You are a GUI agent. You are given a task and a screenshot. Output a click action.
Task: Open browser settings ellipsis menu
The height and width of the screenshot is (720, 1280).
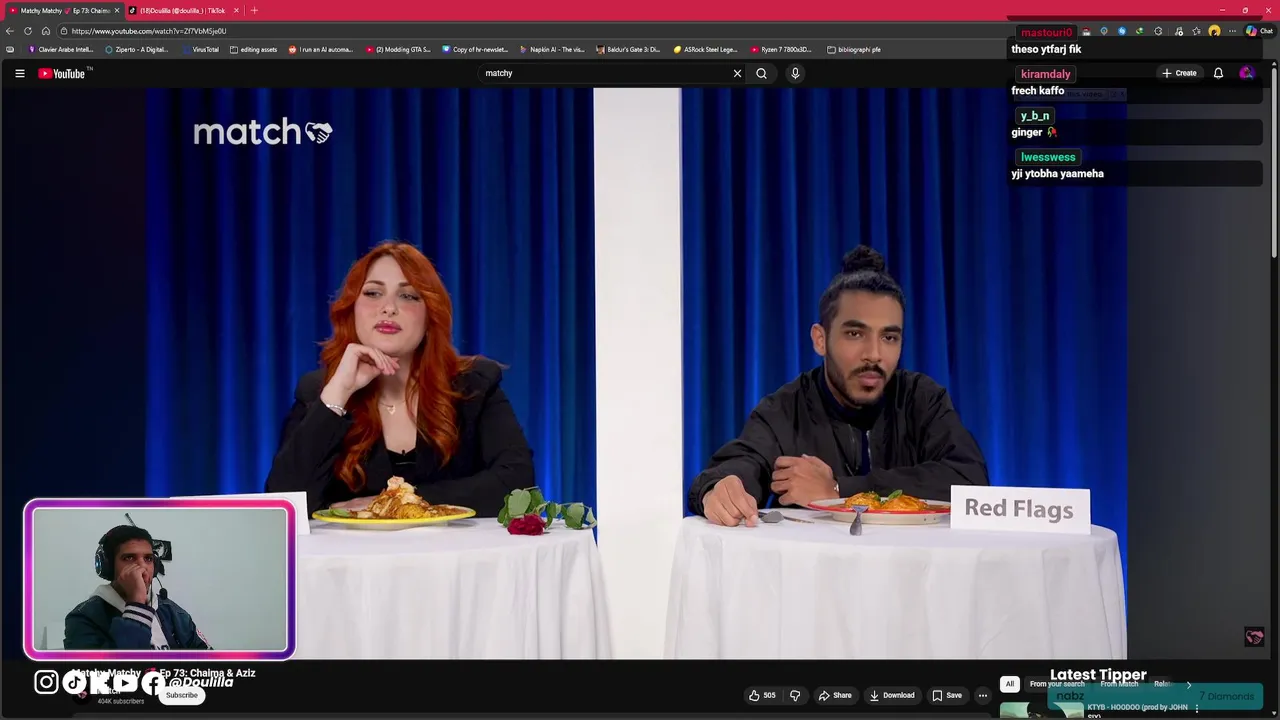[x=1232, y=31]
